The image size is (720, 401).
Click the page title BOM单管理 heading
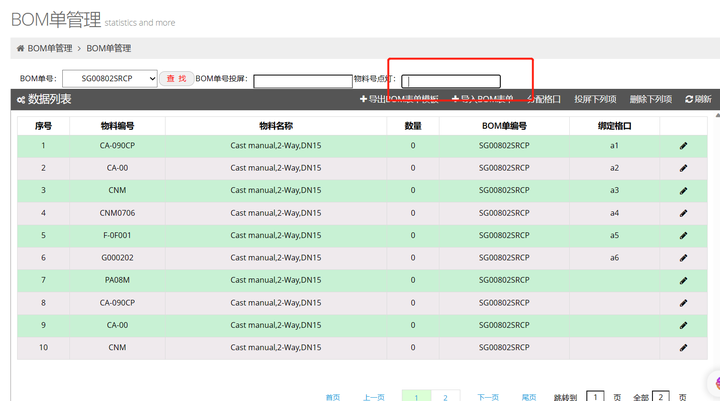tap(56, 20)
